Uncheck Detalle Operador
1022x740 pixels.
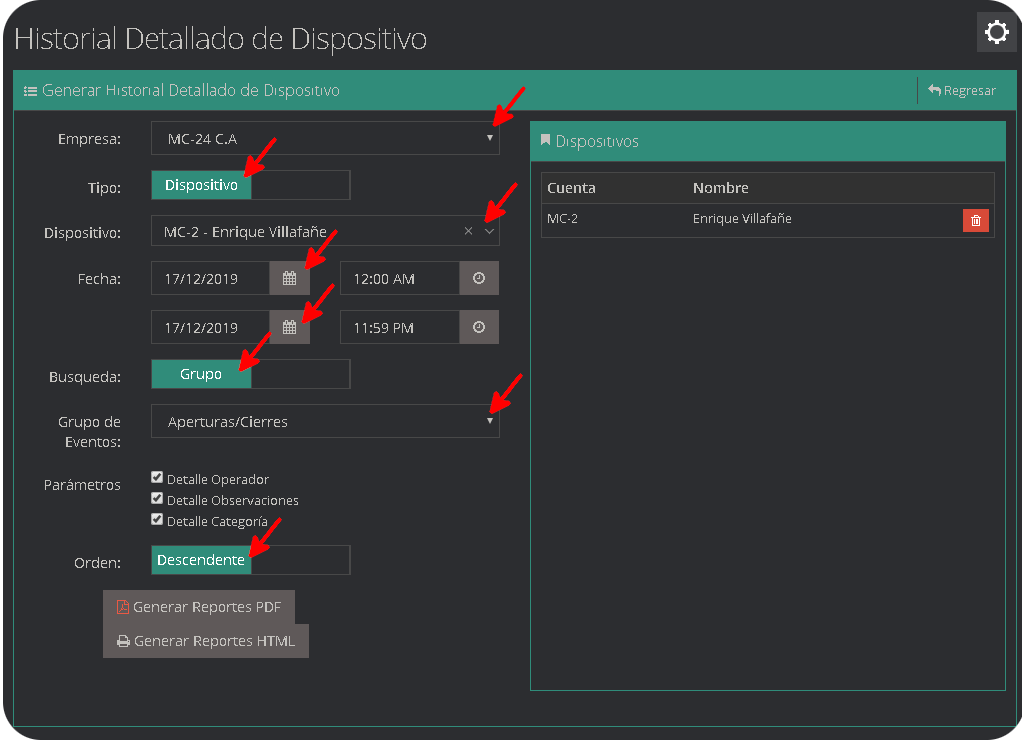pos(157,477)
